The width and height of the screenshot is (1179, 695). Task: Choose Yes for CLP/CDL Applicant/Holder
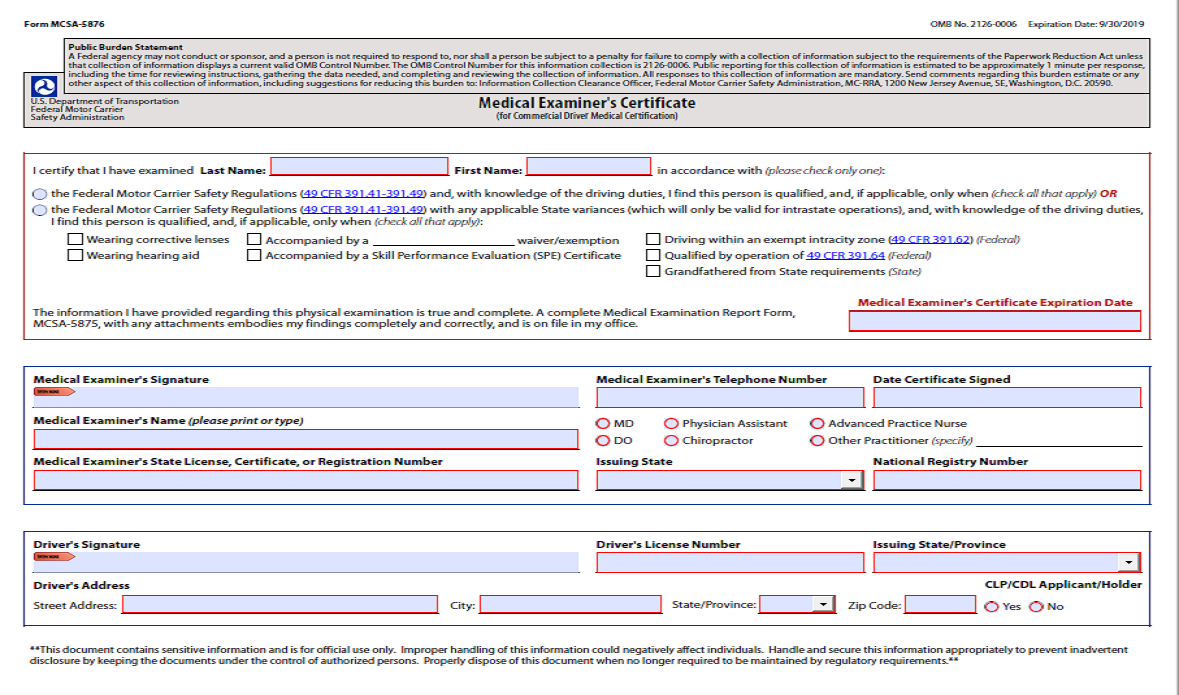[x=992, y=607]
